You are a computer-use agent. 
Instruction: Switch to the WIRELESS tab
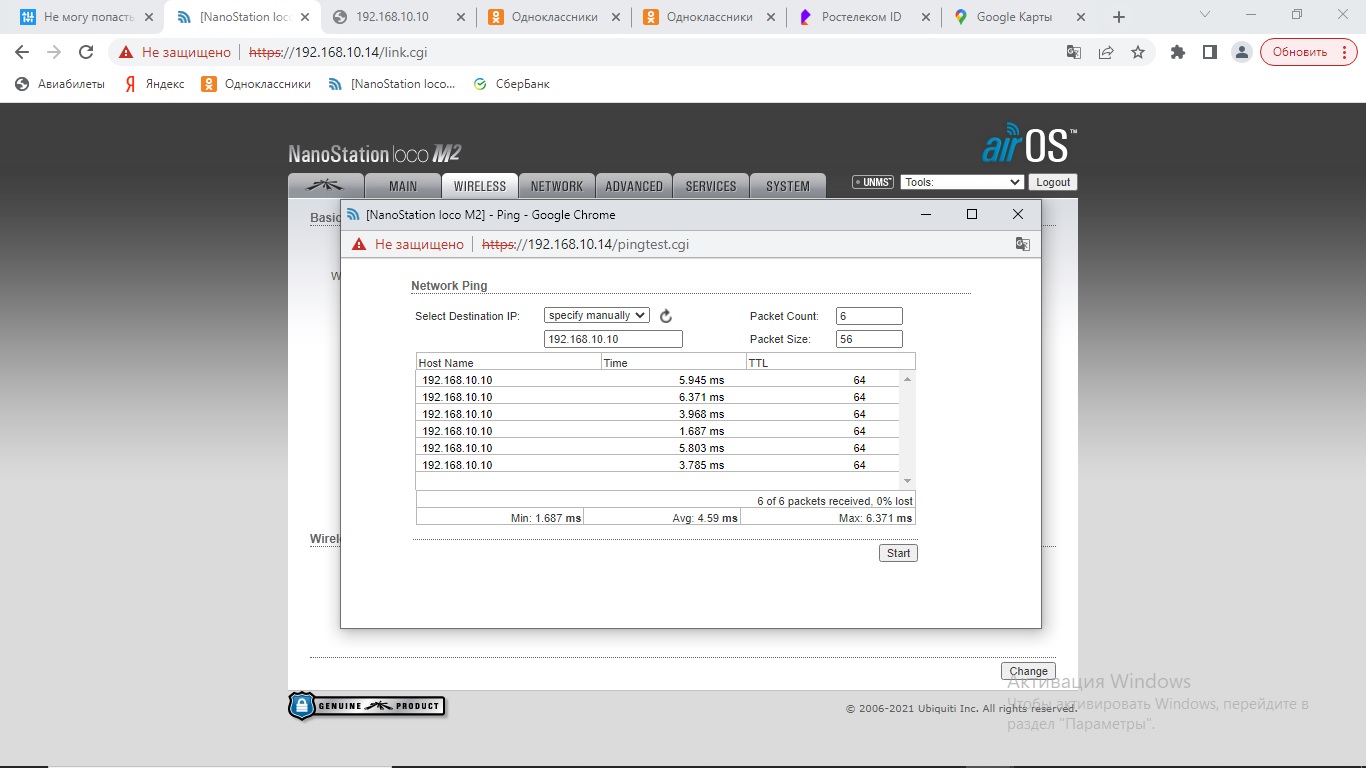pos(480,186)
